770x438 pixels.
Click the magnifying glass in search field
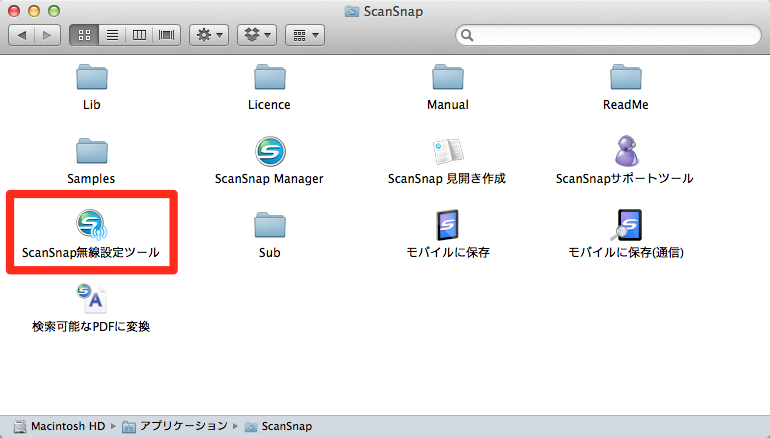tap(467, 35)
